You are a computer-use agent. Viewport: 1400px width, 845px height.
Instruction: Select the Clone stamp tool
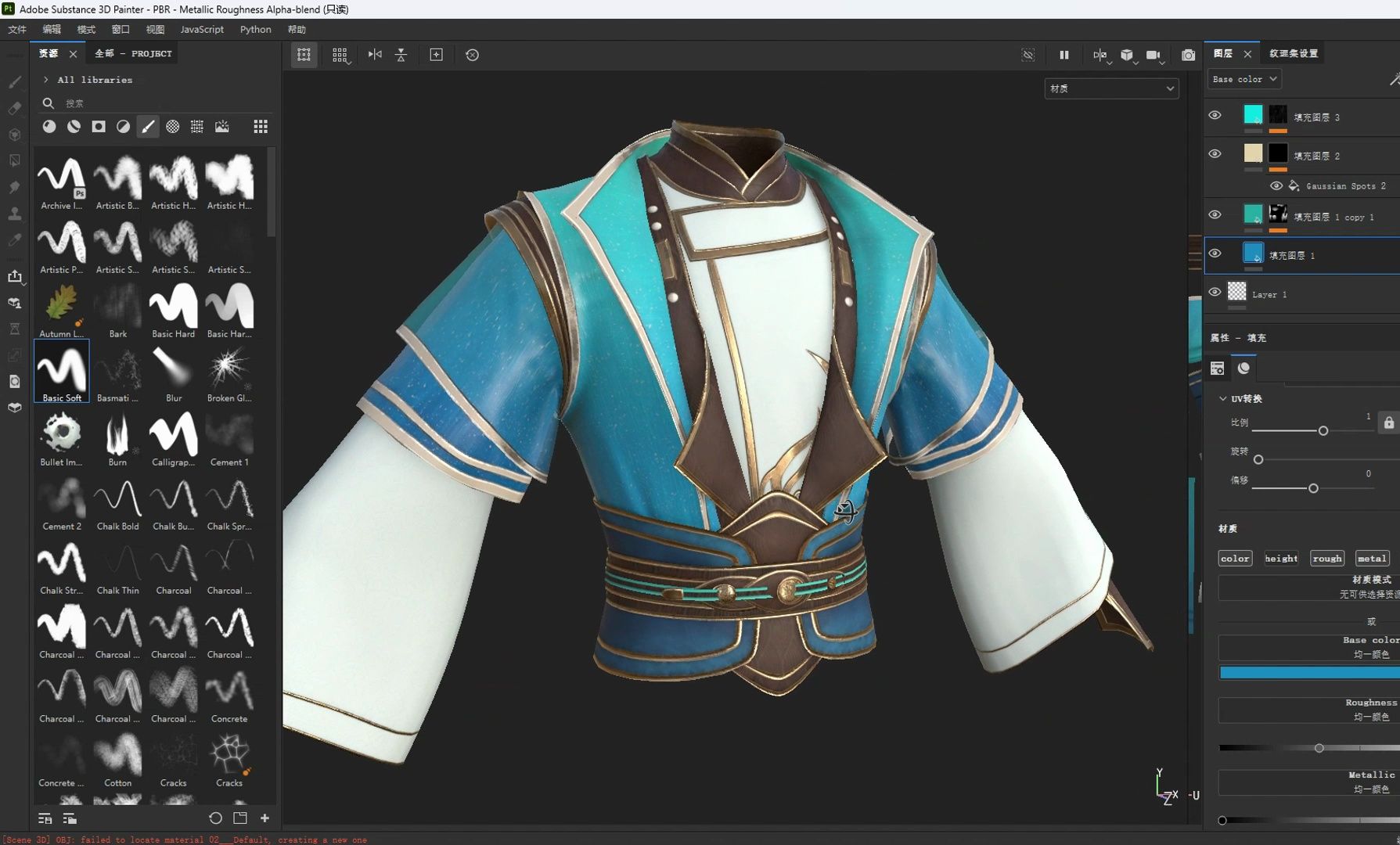tap(14, 213)
